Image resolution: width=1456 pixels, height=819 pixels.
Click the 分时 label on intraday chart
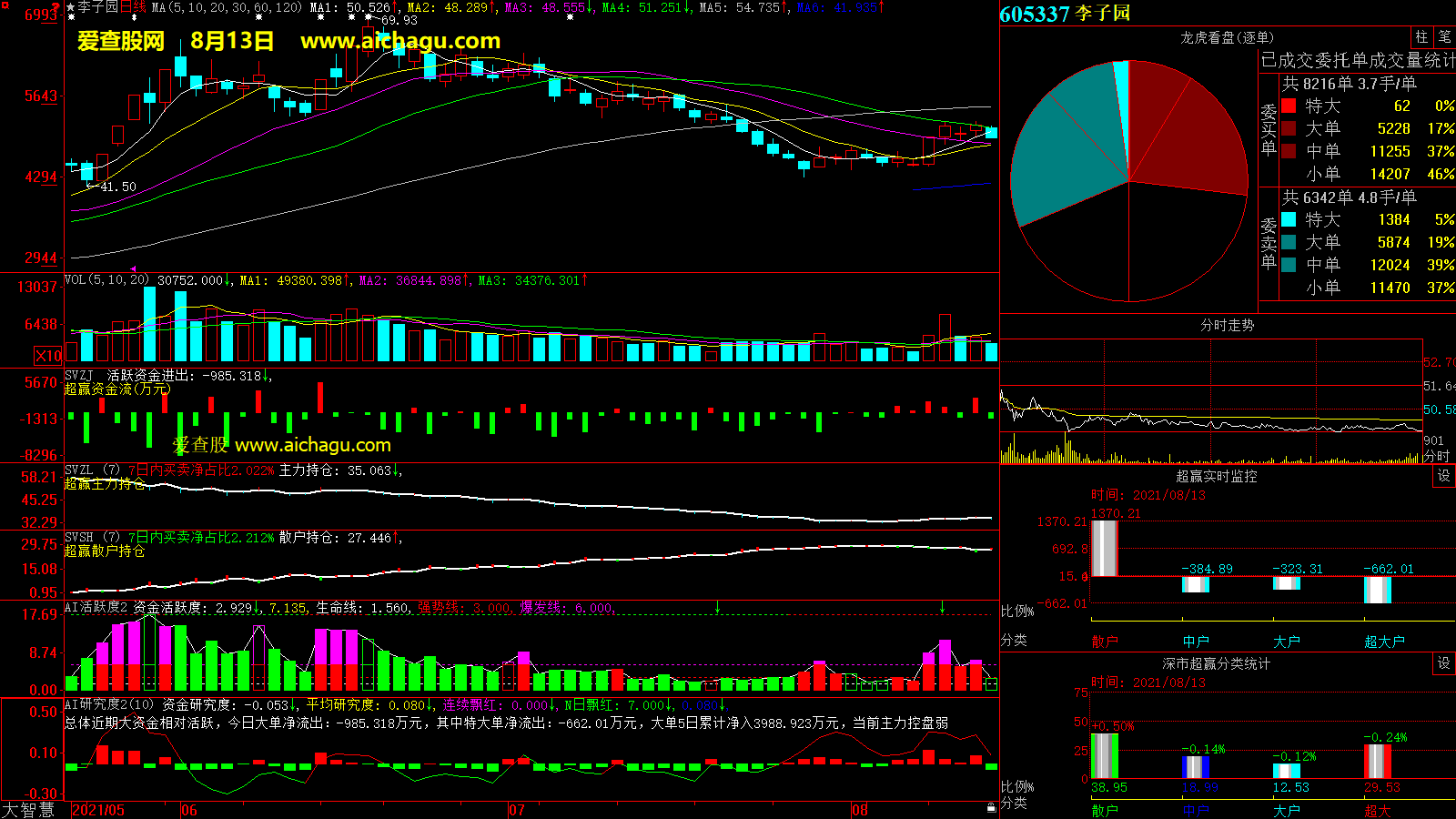[1436, 456]
